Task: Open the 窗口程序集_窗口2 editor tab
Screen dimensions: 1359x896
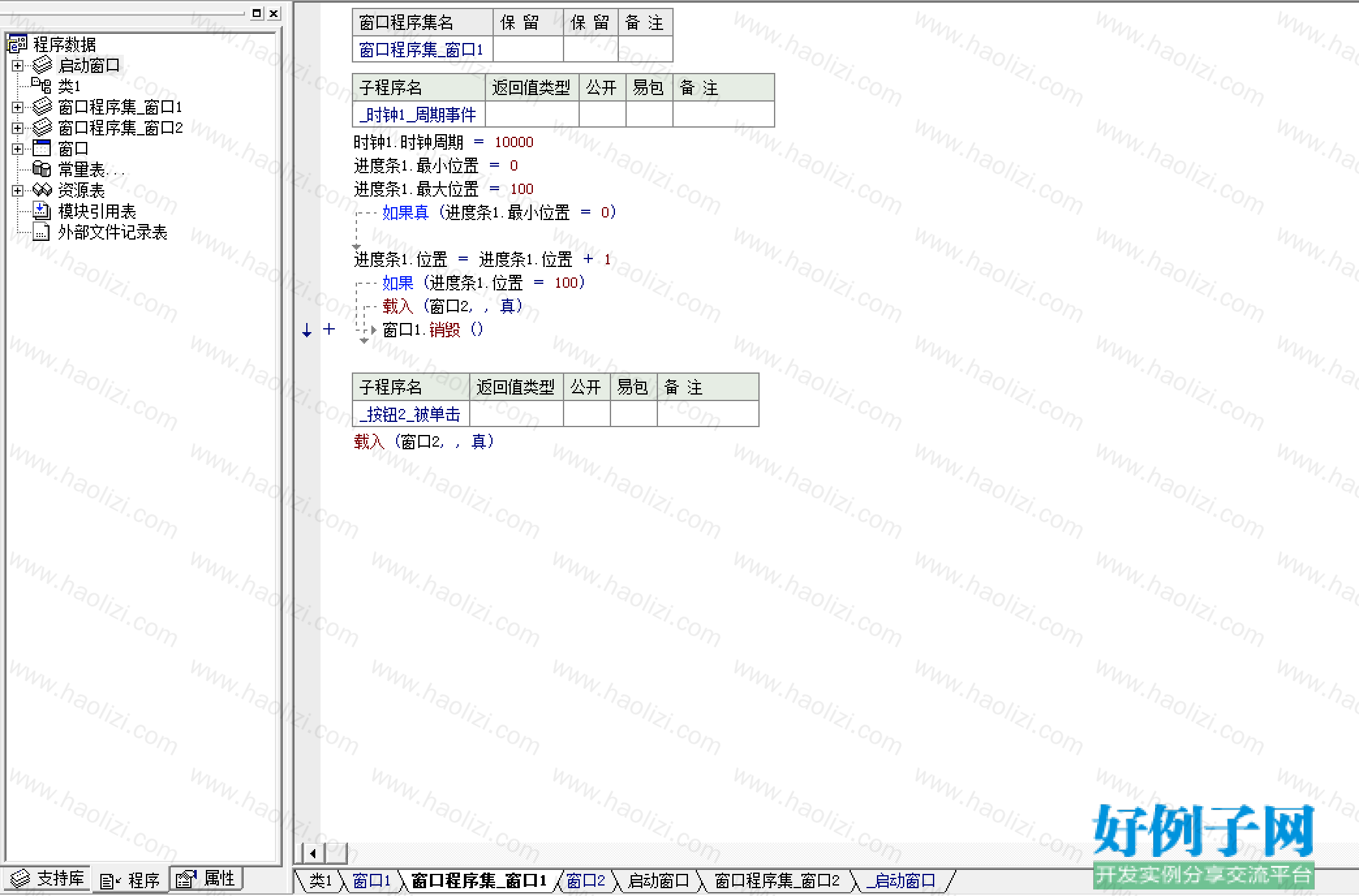Action: [777, 881]
